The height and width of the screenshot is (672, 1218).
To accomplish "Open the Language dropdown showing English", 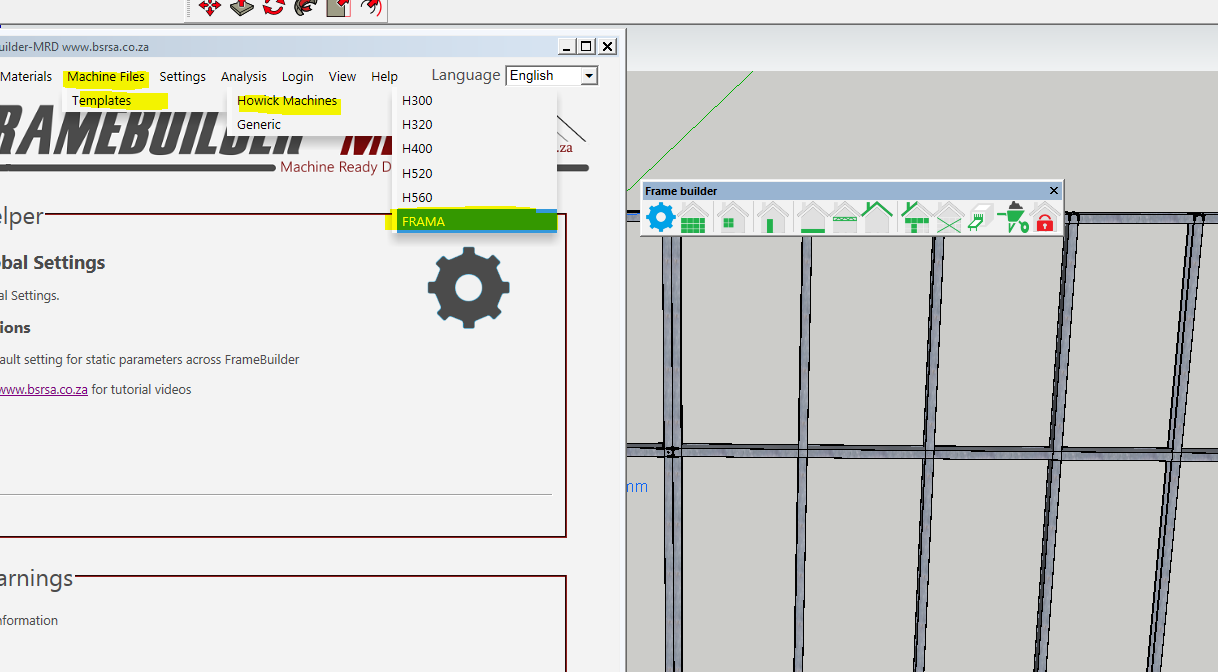I will pyautogui.click(x=552, y=76).
